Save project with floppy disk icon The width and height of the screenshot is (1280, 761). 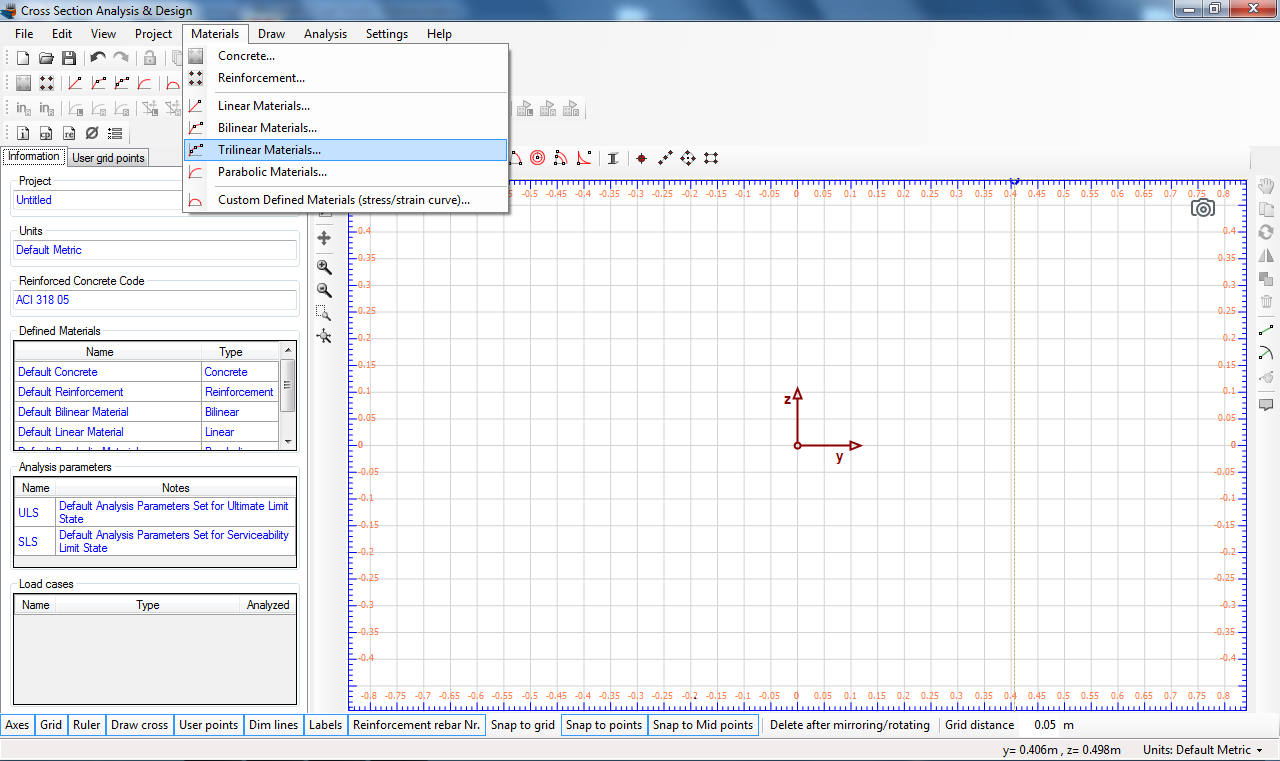pos(69,58)
